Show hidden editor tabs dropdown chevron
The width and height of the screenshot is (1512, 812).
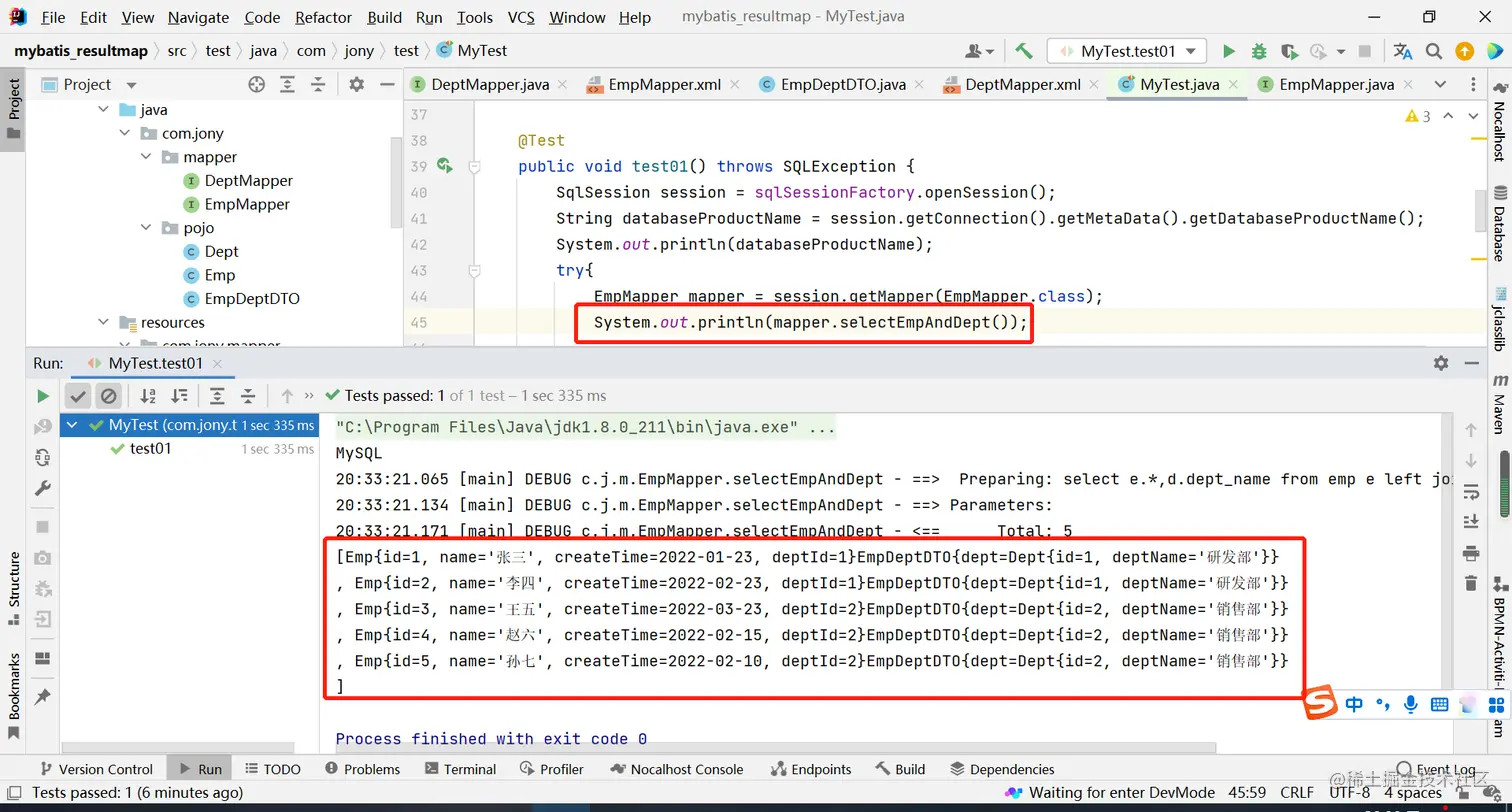tap(1440, 84)
